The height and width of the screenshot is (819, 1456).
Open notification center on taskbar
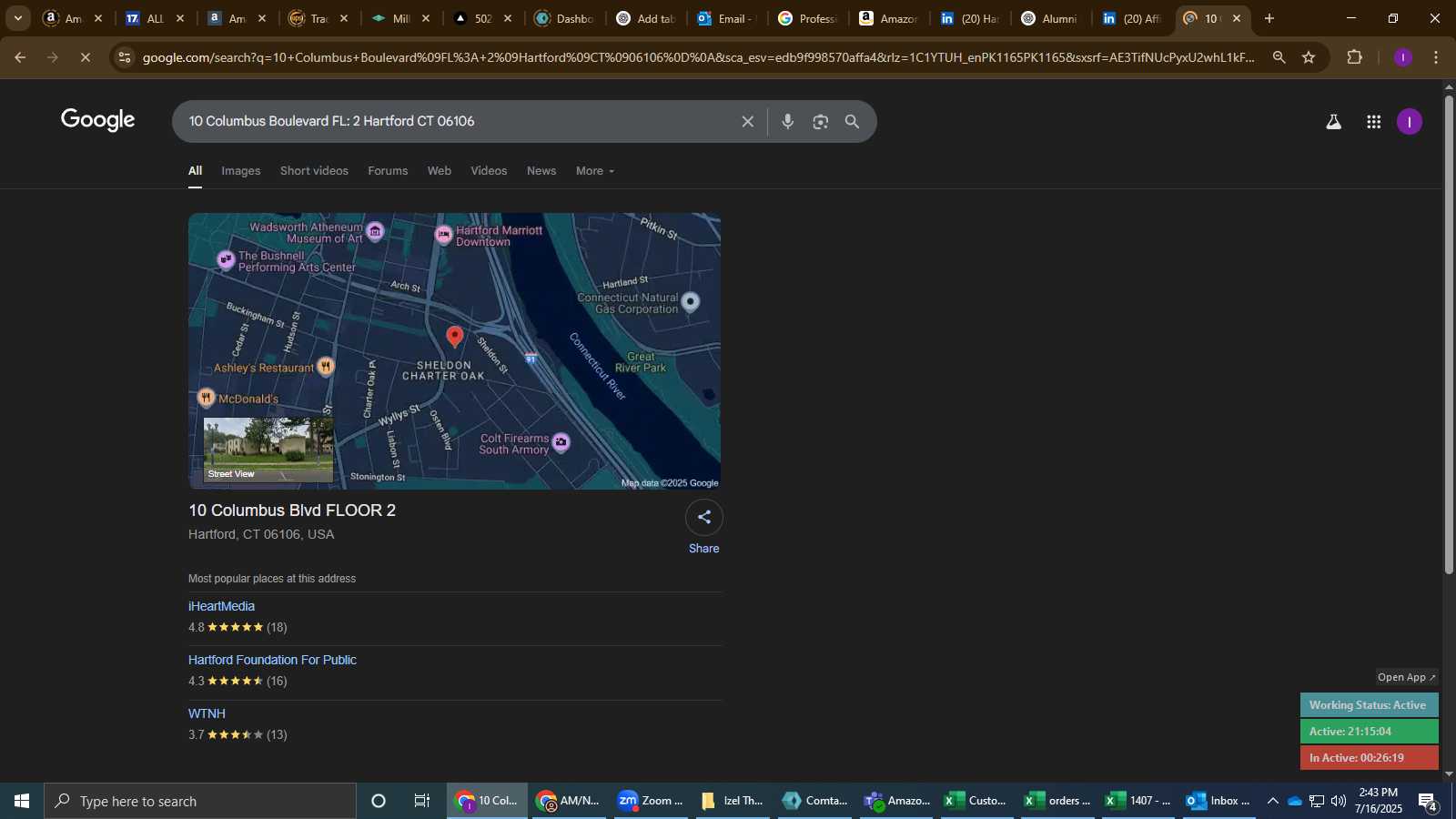1428,801
